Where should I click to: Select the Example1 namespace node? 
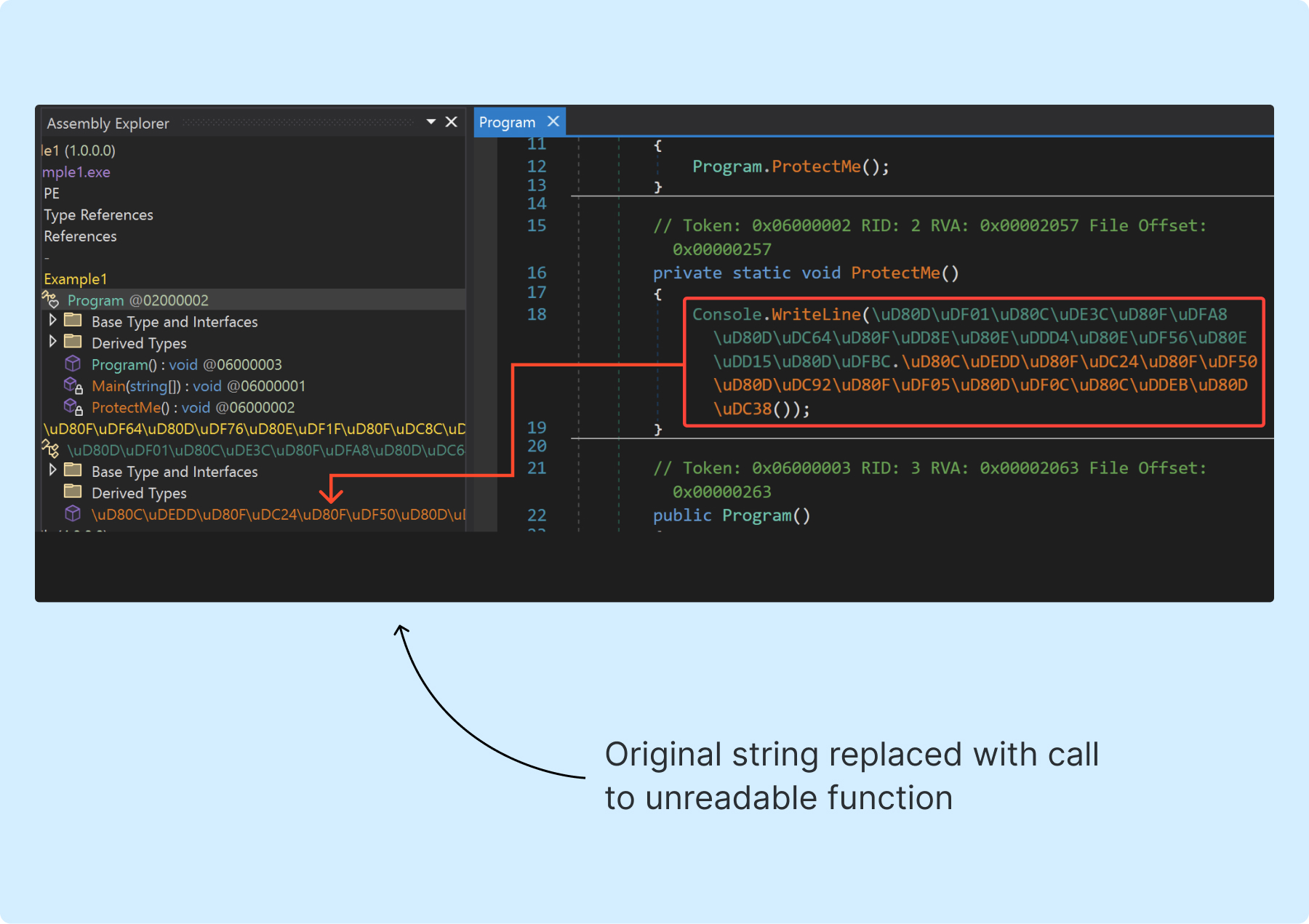point(76,279)
